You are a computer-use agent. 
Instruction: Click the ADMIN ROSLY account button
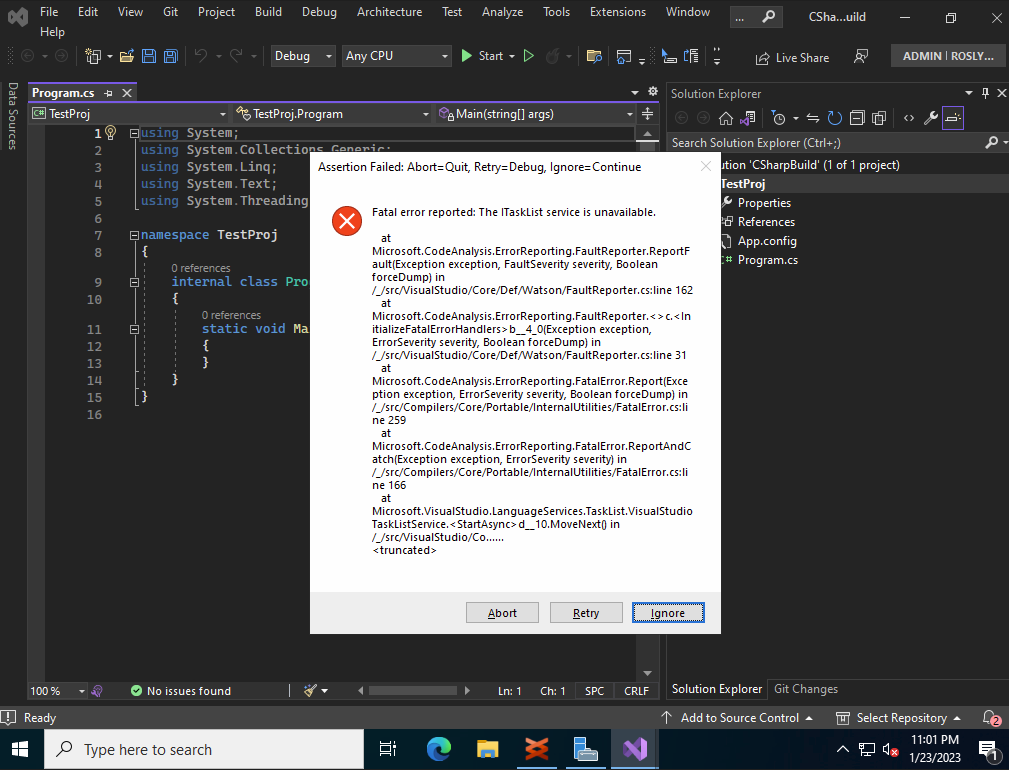[948, 56]
